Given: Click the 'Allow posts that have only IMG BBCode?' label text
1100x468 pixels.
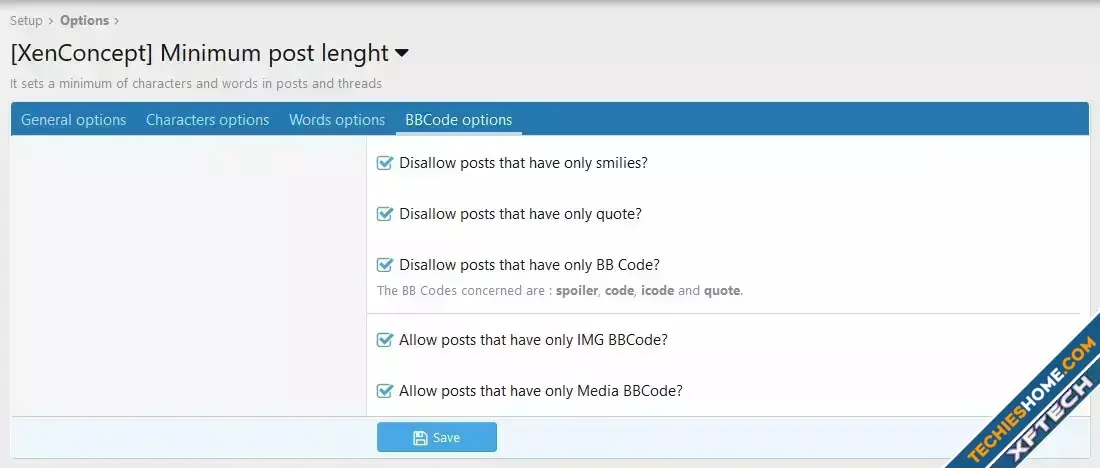Looking at the screenshot, I should pyautogui.click(x=533, y=340).
